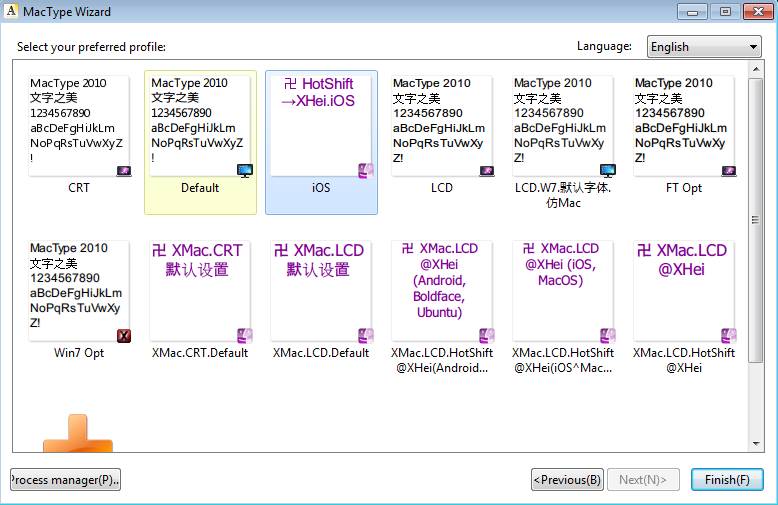Click purple icon on @XHei(Android...) preview
This screenshot has height=505, width=778.
point(487,336)
